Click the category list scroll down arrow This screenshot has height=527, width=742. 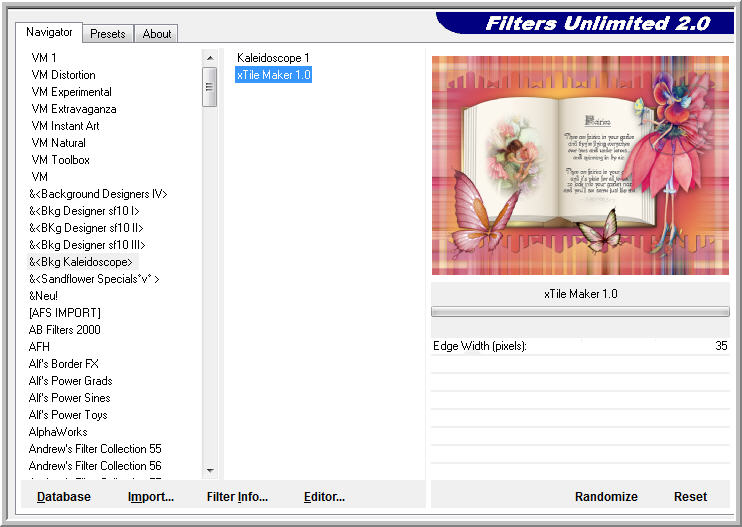(x=210, y=471)
